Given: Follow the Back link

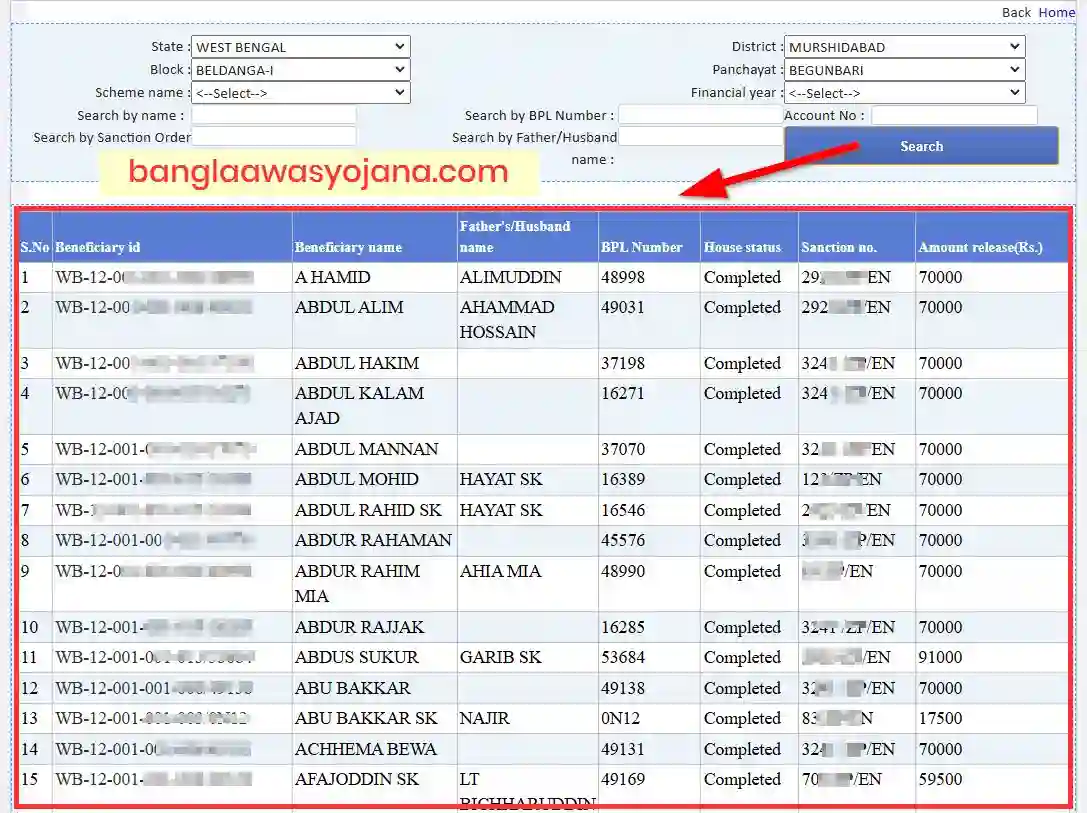Looking at the screenshot, I should [1016, 12].
